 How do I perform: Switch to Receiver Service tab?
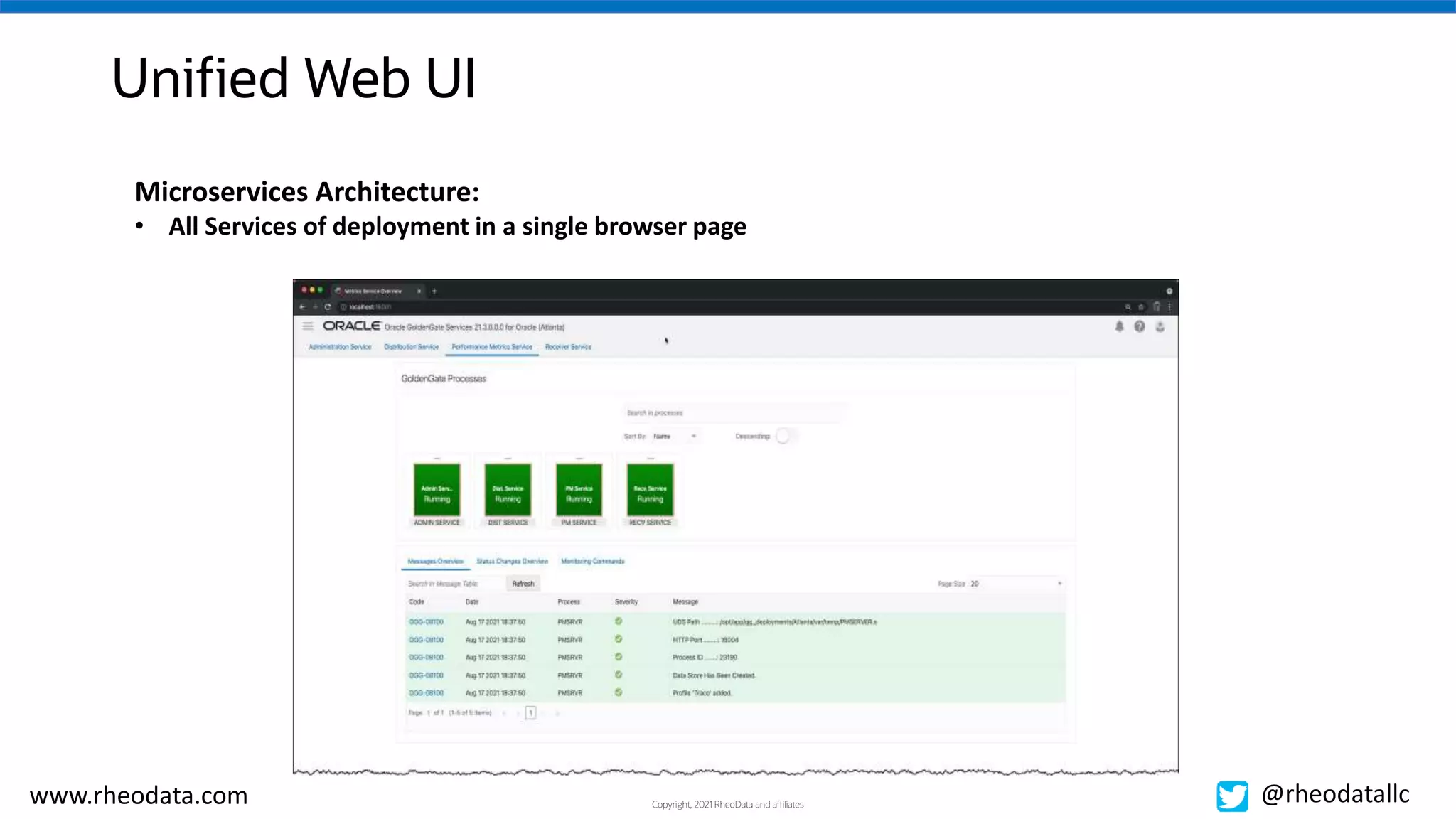coord(568,347)
